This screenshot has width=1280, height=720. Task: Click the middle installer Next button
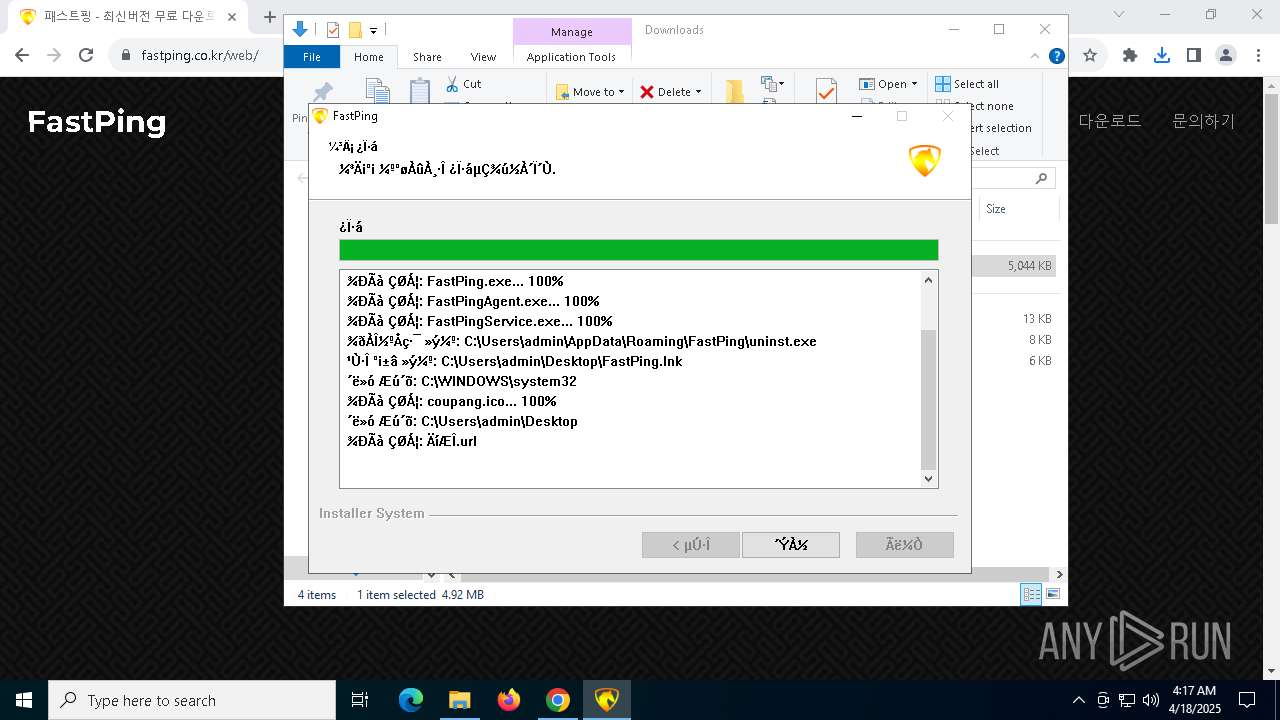(790, 545)
